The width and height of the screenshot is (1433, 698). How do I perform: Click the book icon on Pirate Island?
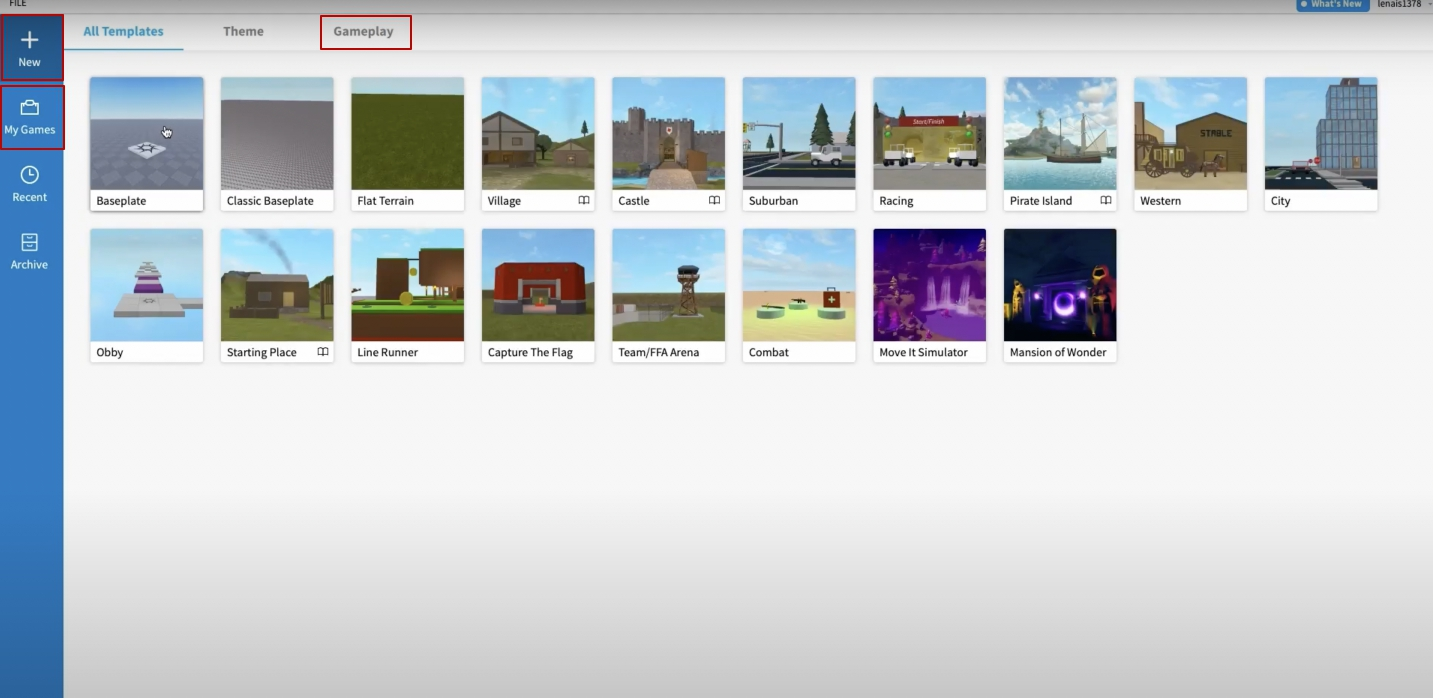(x=1106, y=201)
